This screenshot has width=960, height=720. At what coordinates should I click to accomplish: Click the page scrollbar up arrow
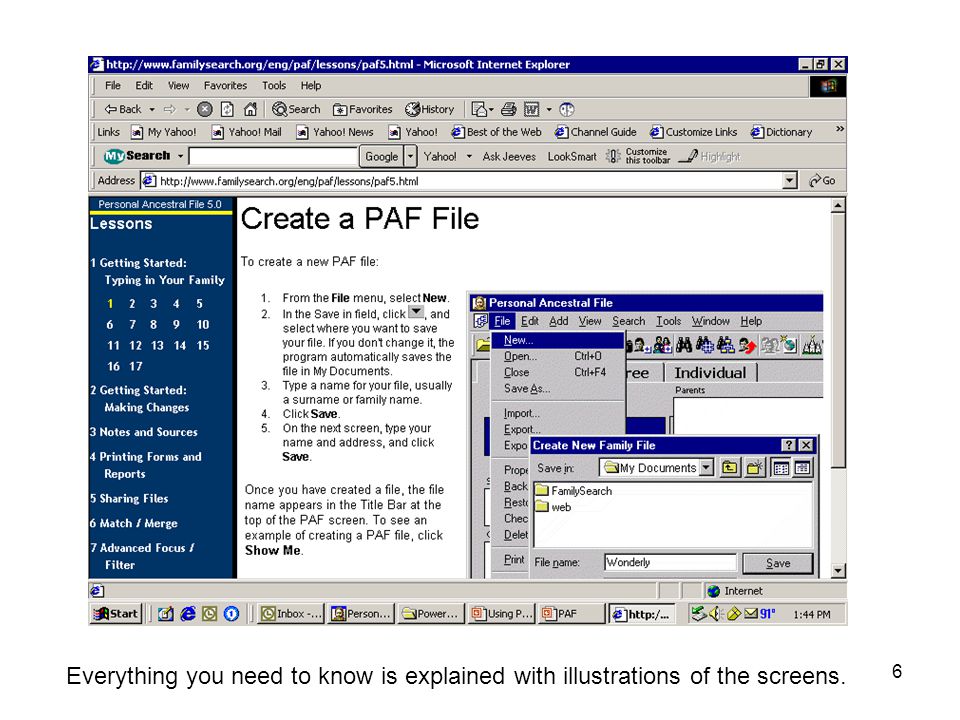838,205
